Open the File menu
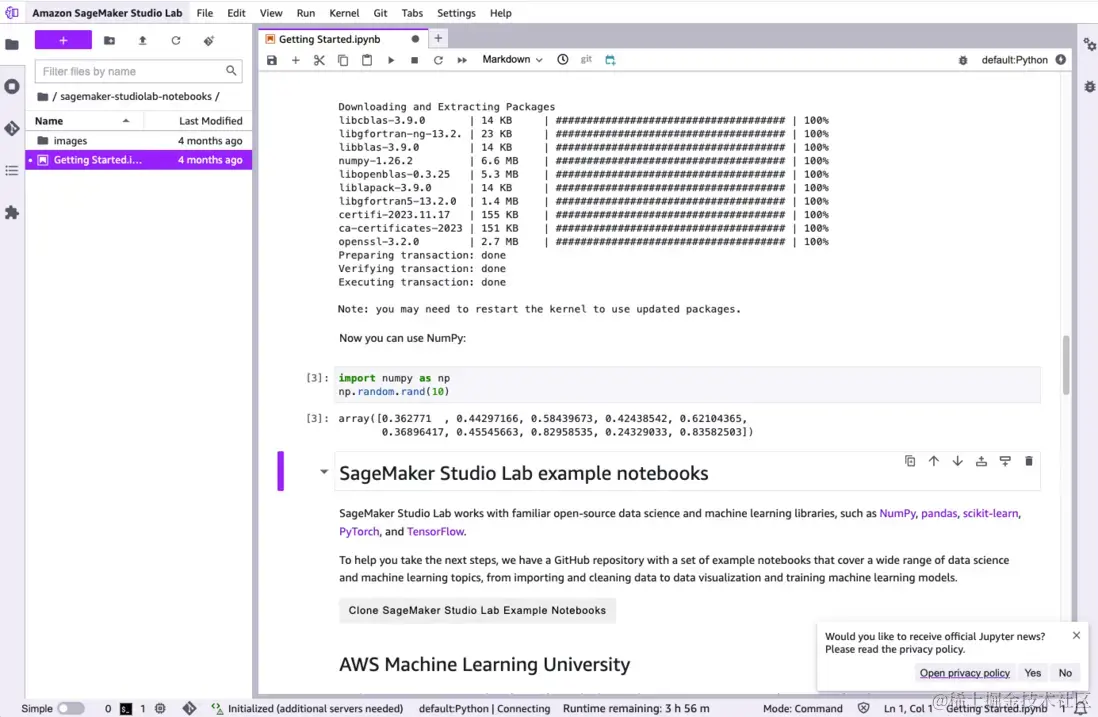 pos(204,13)
